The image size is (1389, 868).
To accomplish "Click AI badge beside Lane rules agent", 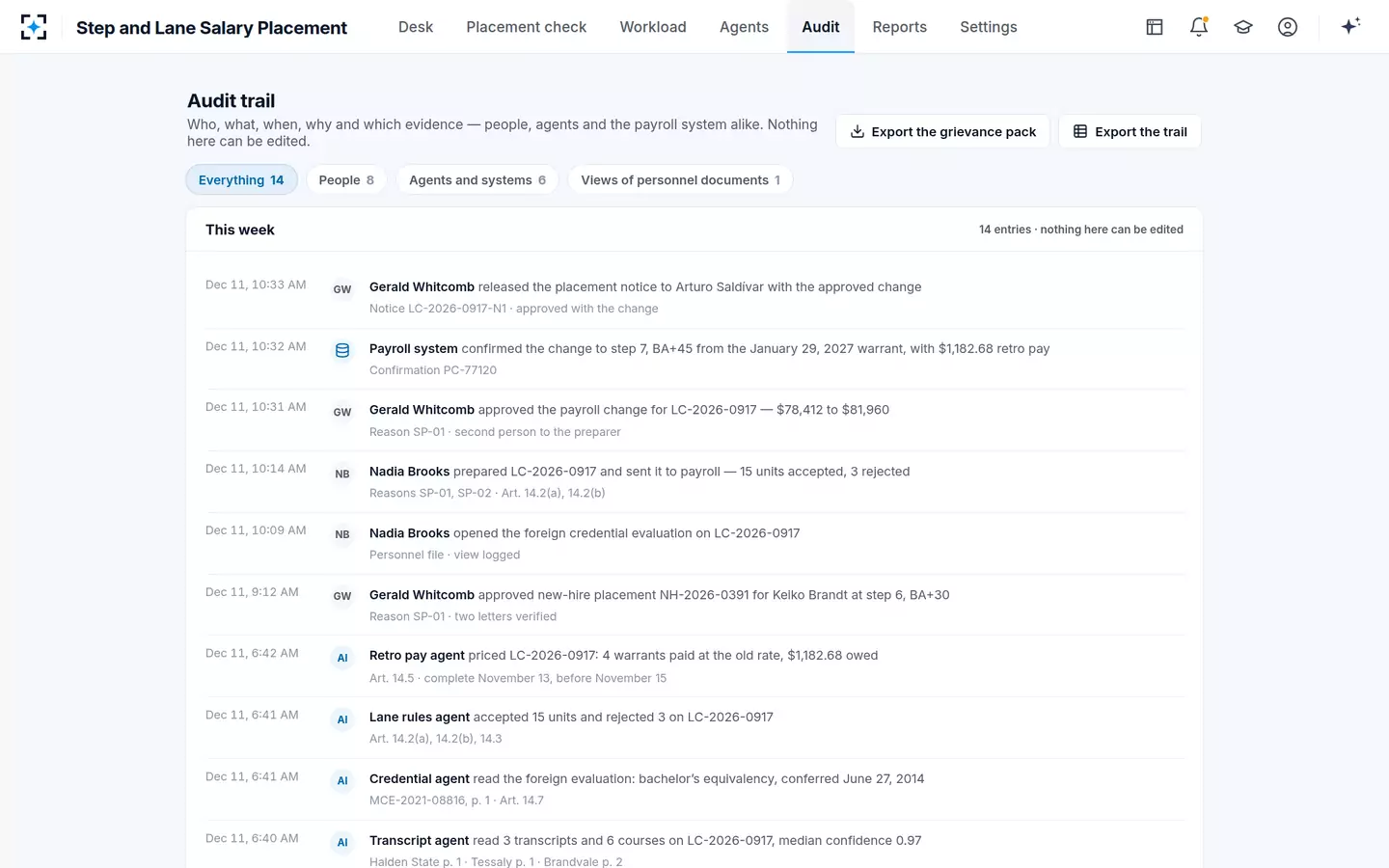I will [x=342, y=719].
